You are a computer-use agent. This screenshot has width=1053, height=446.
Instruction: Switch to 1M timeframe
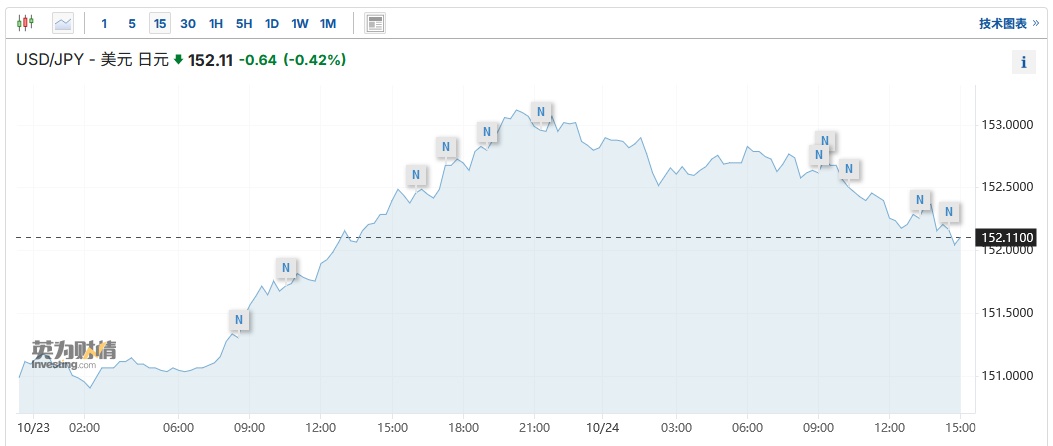(x=328, y=22)
